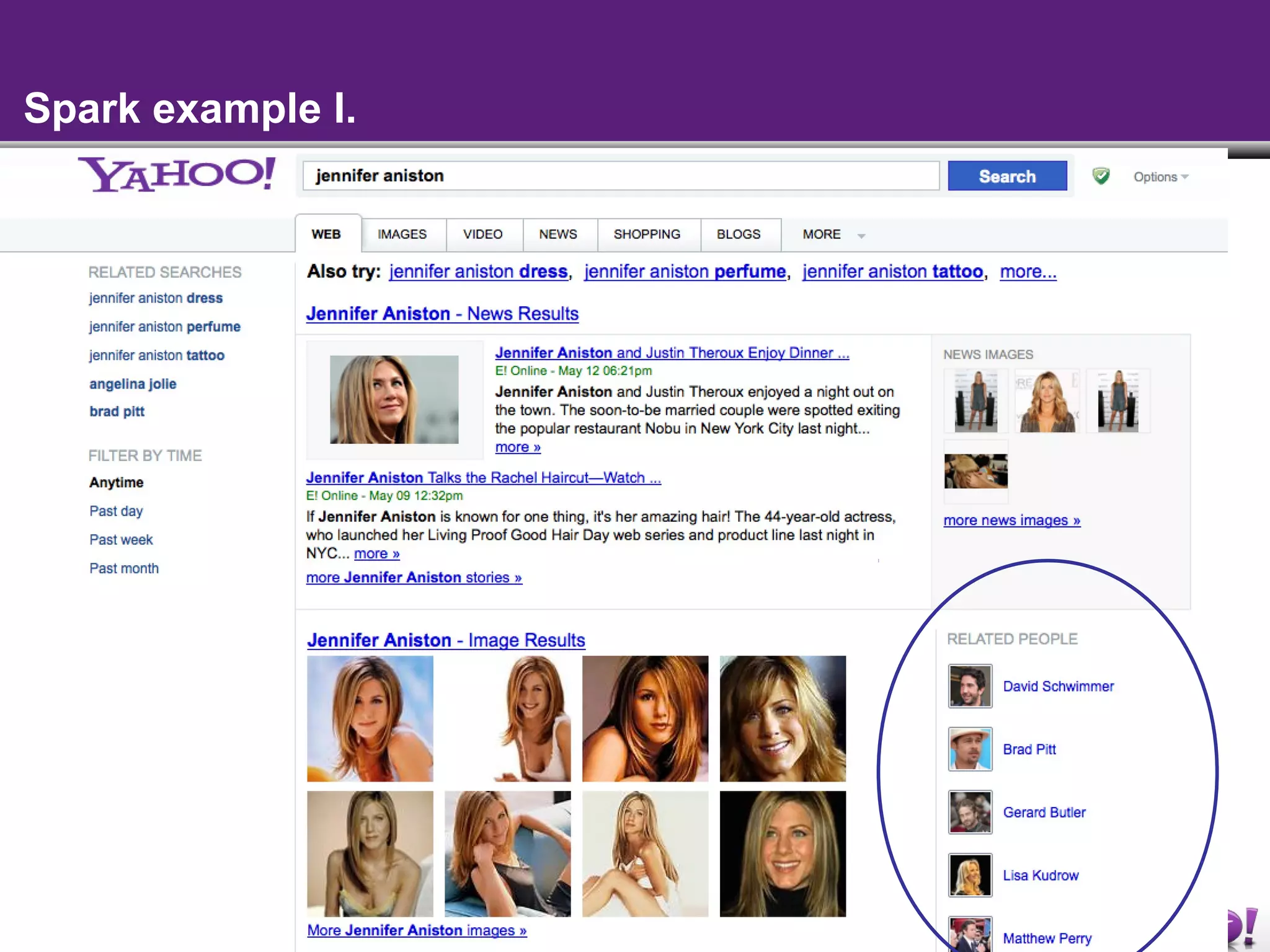This screenshot has height=952, width=1270.
Task: Click the jennifer aniston search field
Action: [620, 176]
